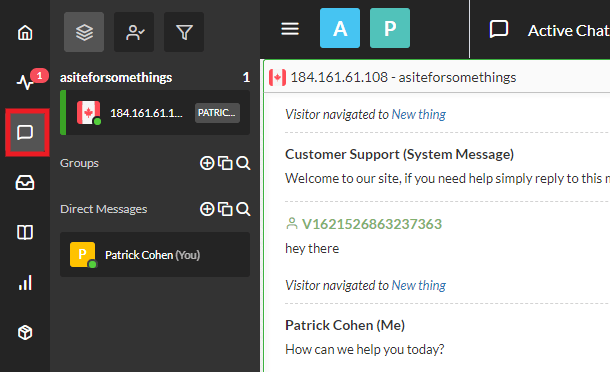This screenshot has width=610, height=372.
Task: Click the teal P avatar tile
Action: click(x=390, y=28)
